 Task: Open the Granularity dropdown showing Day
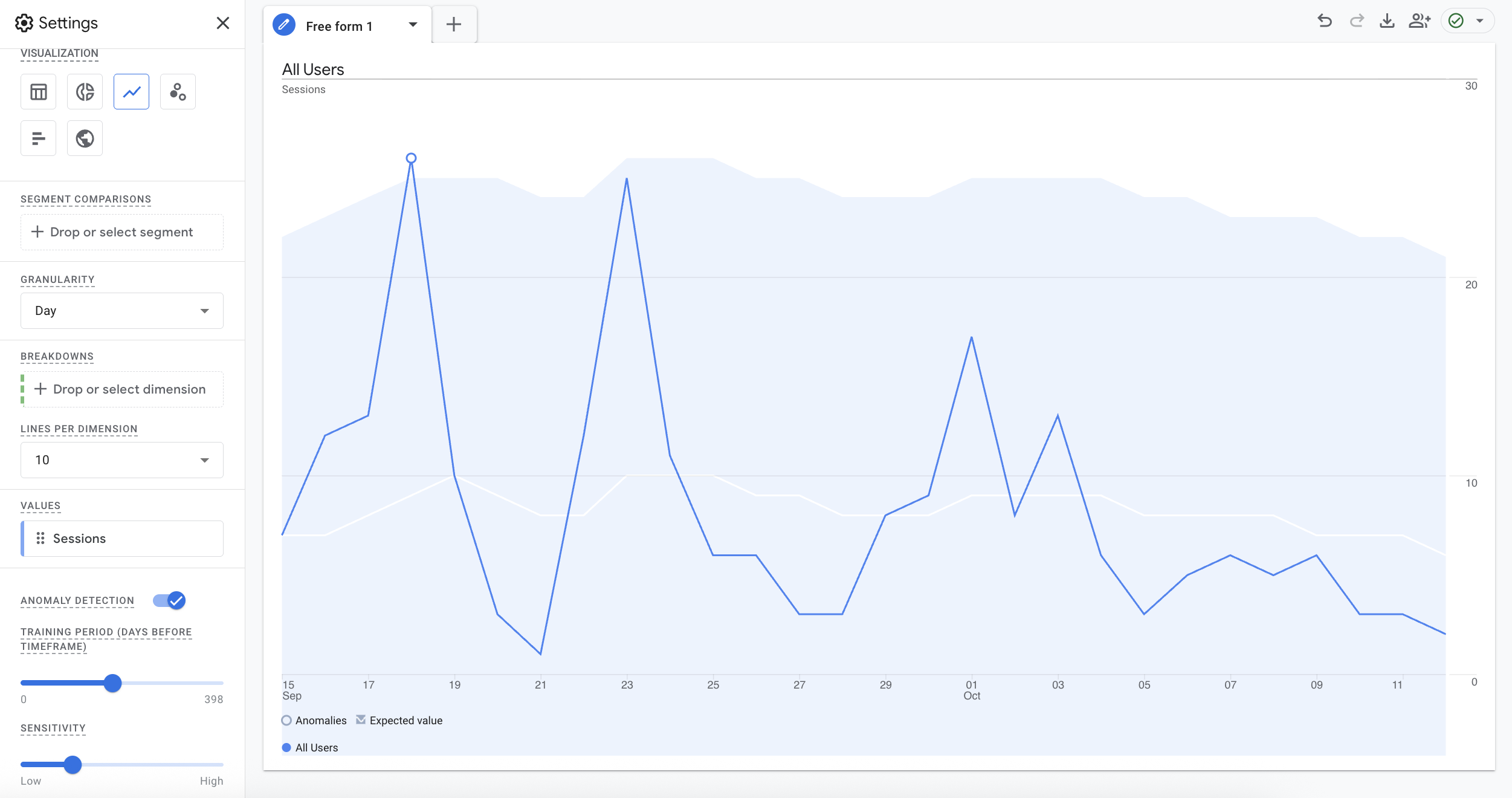click(x=121, y=310)
